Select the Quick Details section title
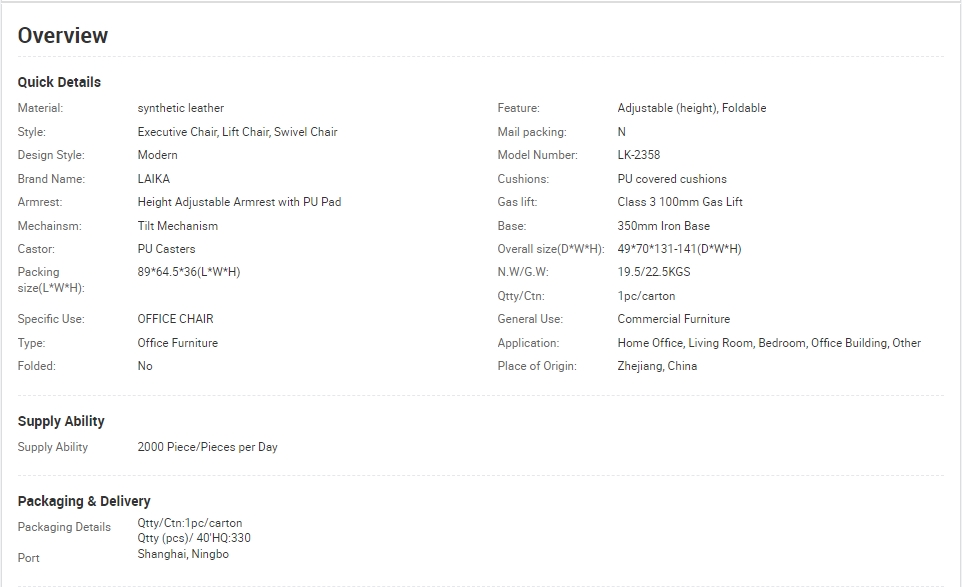Screen dimensions: 962x587 pos(59,82)
